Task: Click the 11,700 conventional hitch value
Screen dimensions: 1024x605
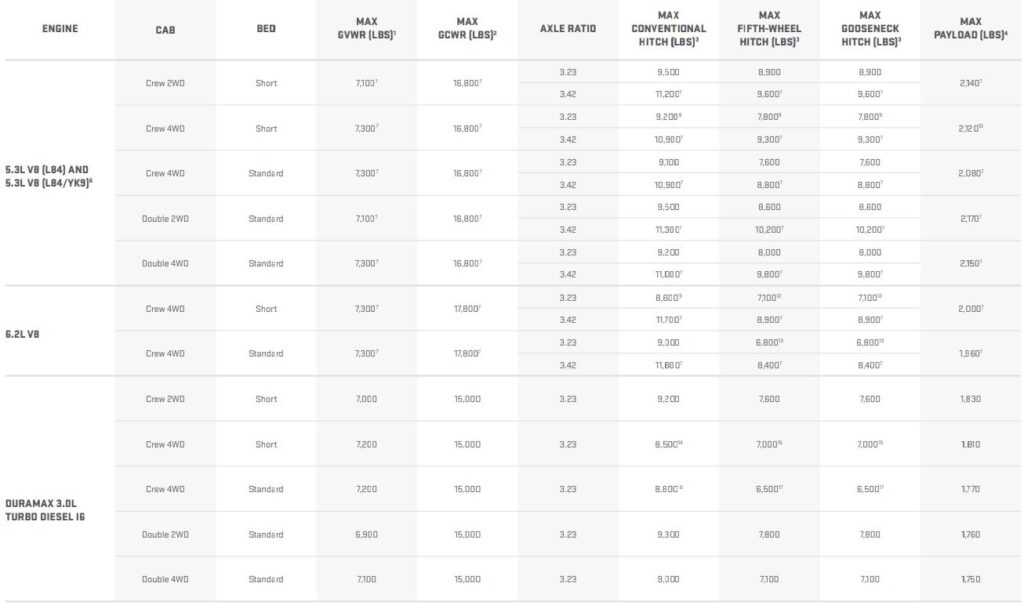Action: [669, 319]
